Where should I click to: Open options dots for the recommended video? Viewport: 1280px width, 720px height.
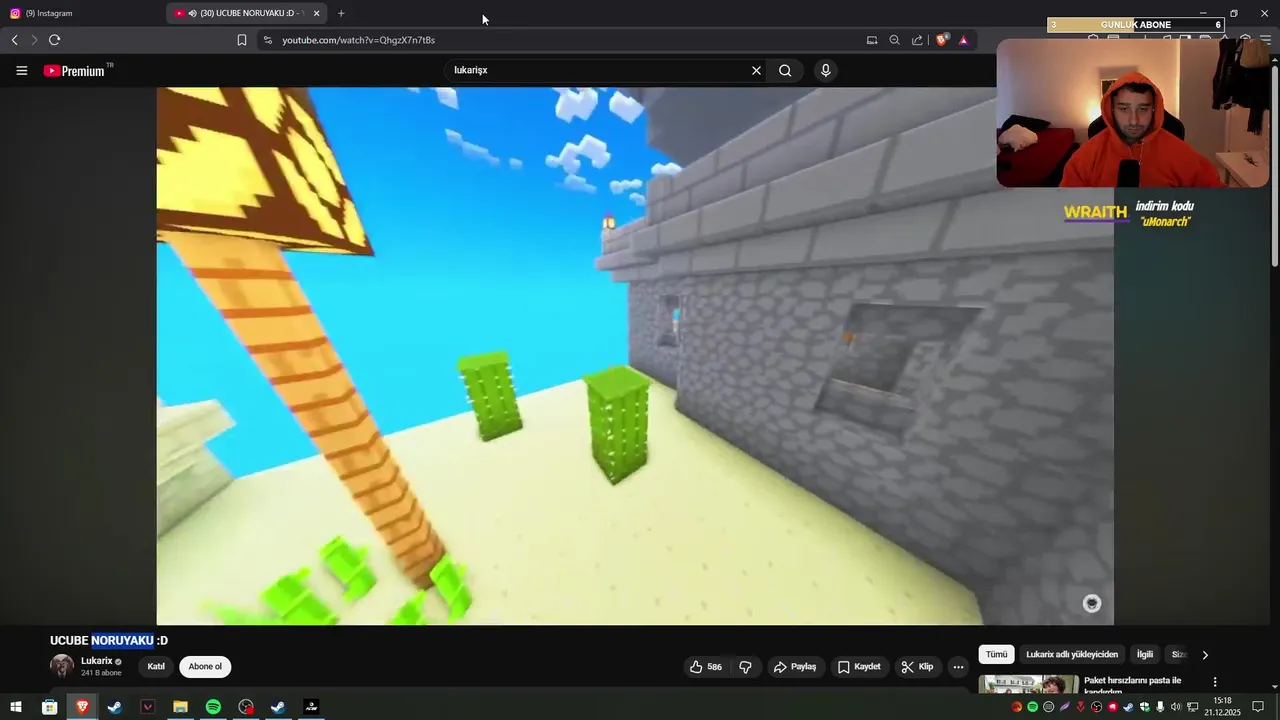point(1215,682)
